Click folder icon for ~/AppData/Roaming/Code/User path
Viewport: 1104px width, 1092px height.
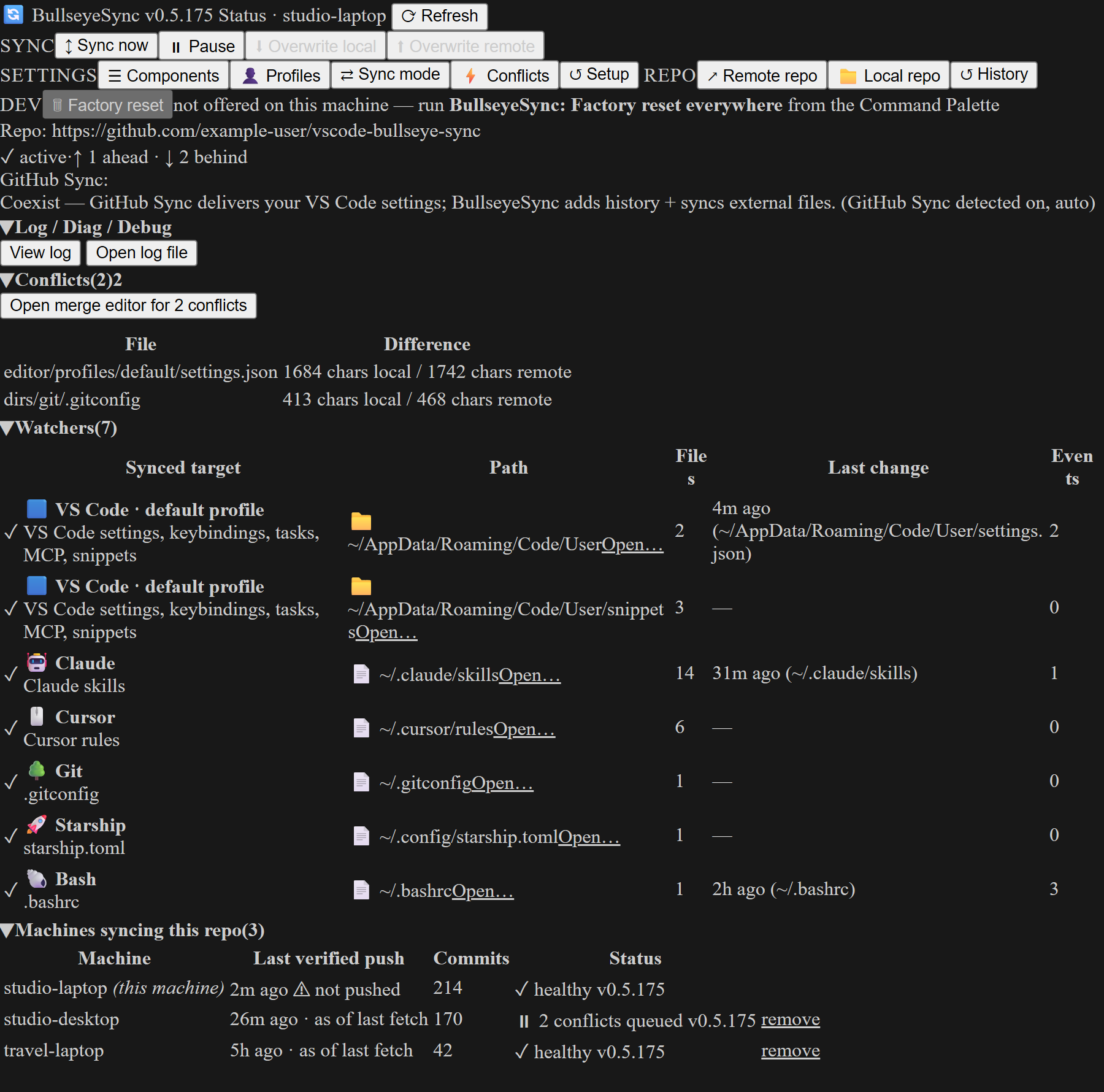361,521
